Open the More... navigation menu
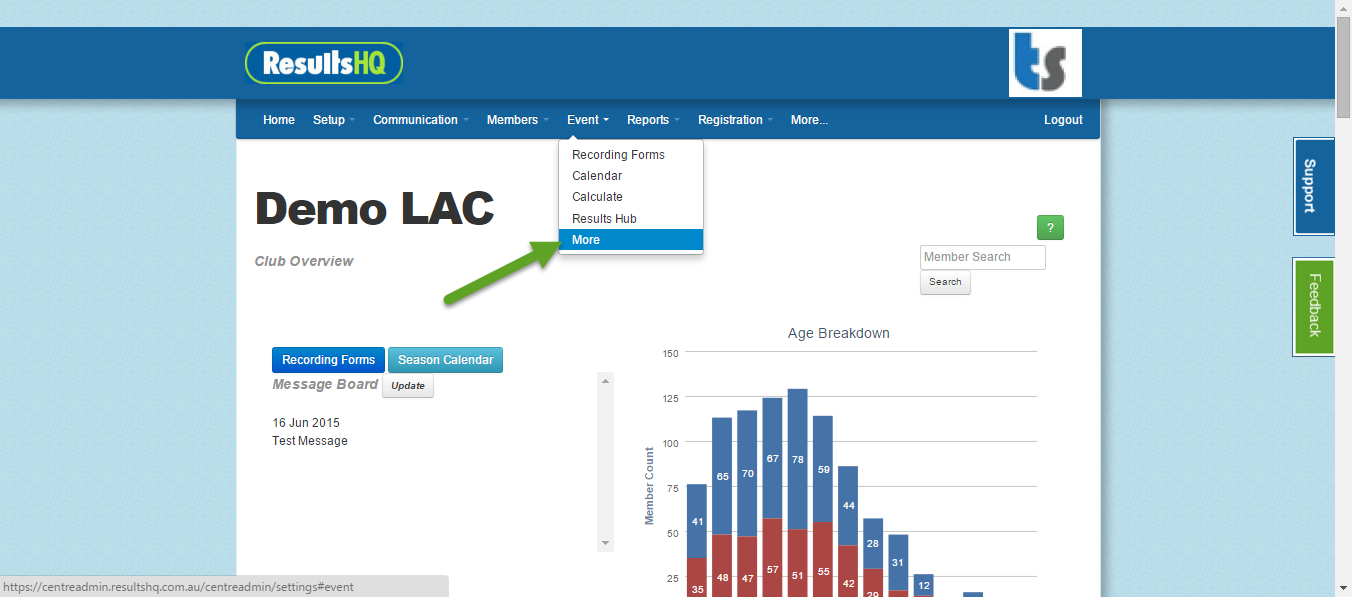 (809, 119)
